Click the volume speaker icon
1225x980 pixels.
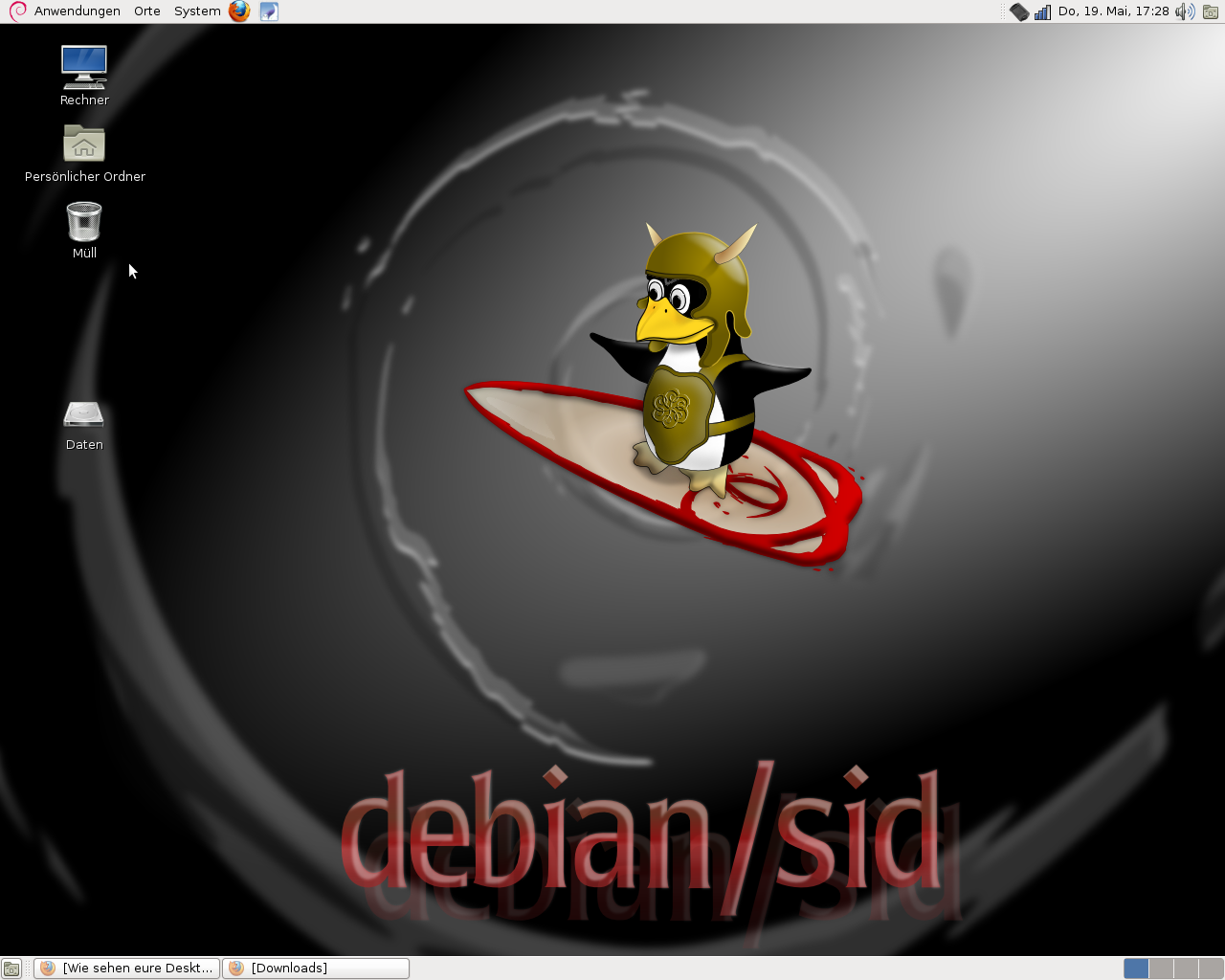(1185, 11)
